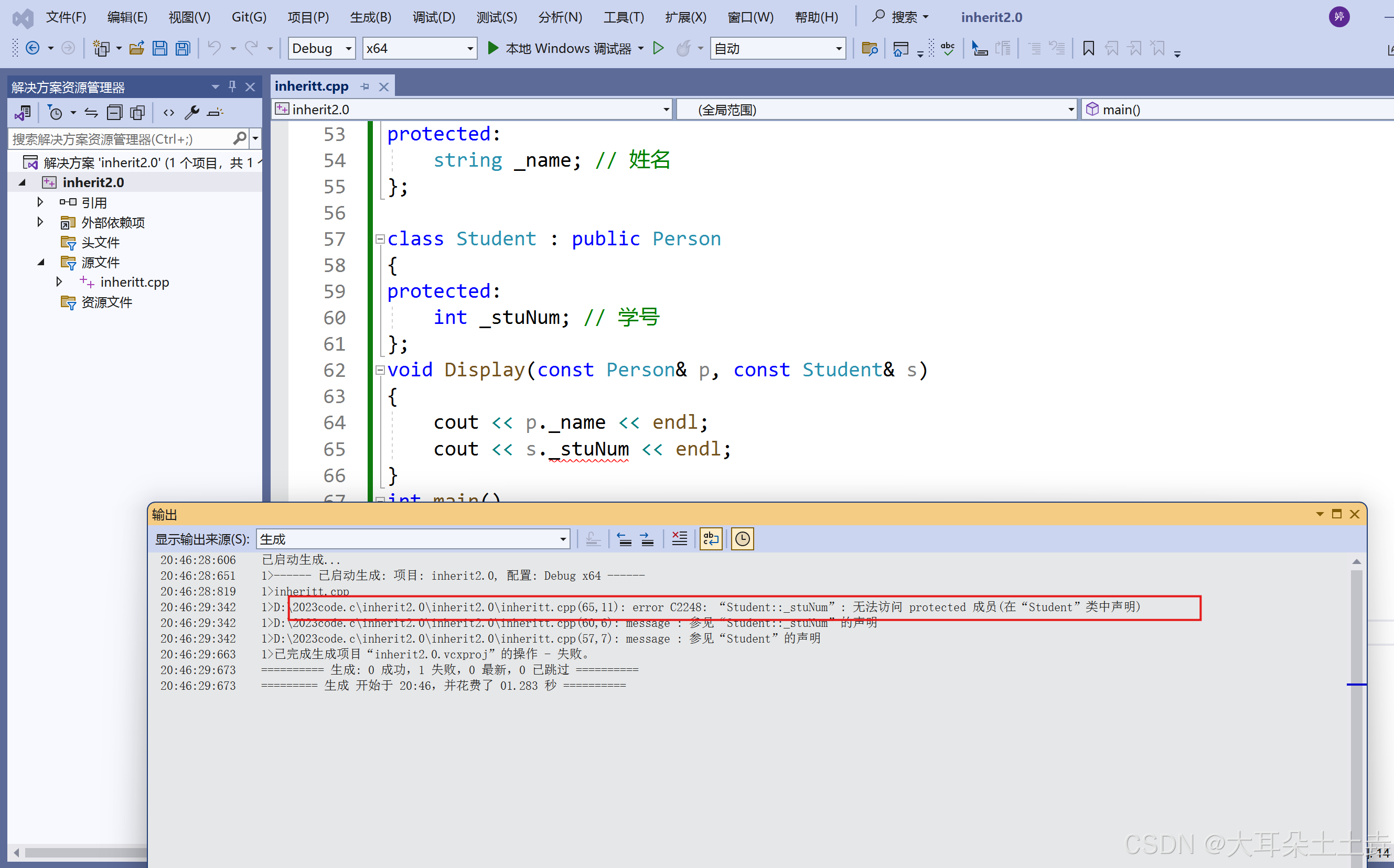Image resolution: width=1394 pixels, height=868 pixels.
Task: Pin the inheritt.cpp tab
Action: point(366,86)
